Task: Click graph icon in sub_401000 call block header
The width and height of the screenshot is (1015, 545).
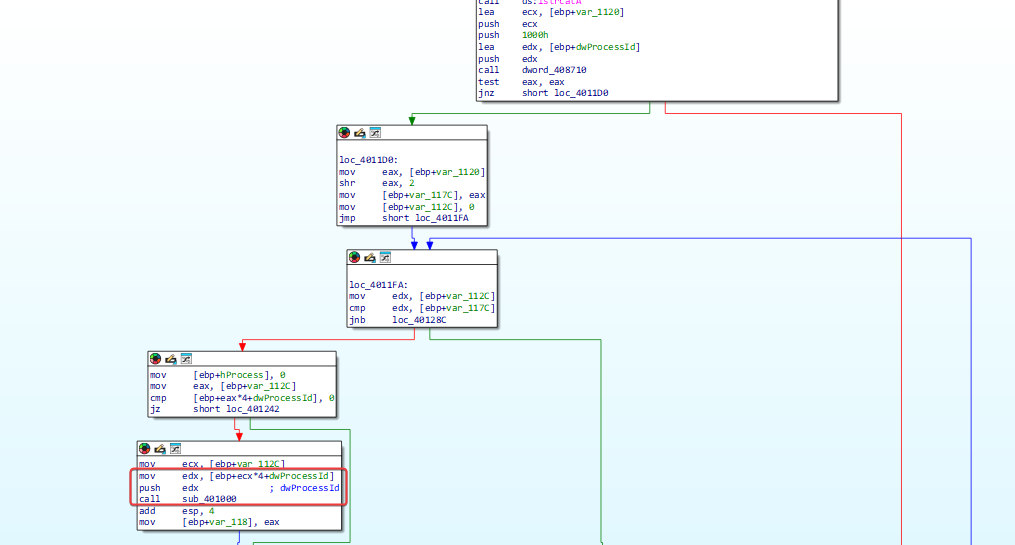Action: point(175,449)
